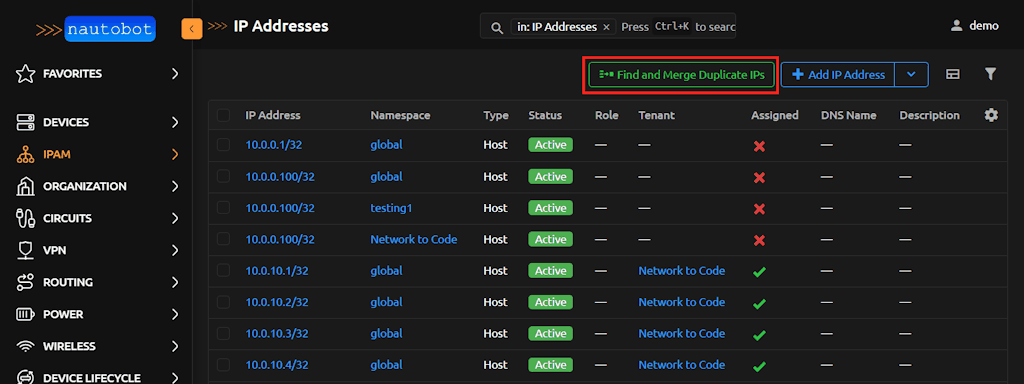Collapse sidebar with orange arrow button

pyautogui.click(x=192, y=29)
